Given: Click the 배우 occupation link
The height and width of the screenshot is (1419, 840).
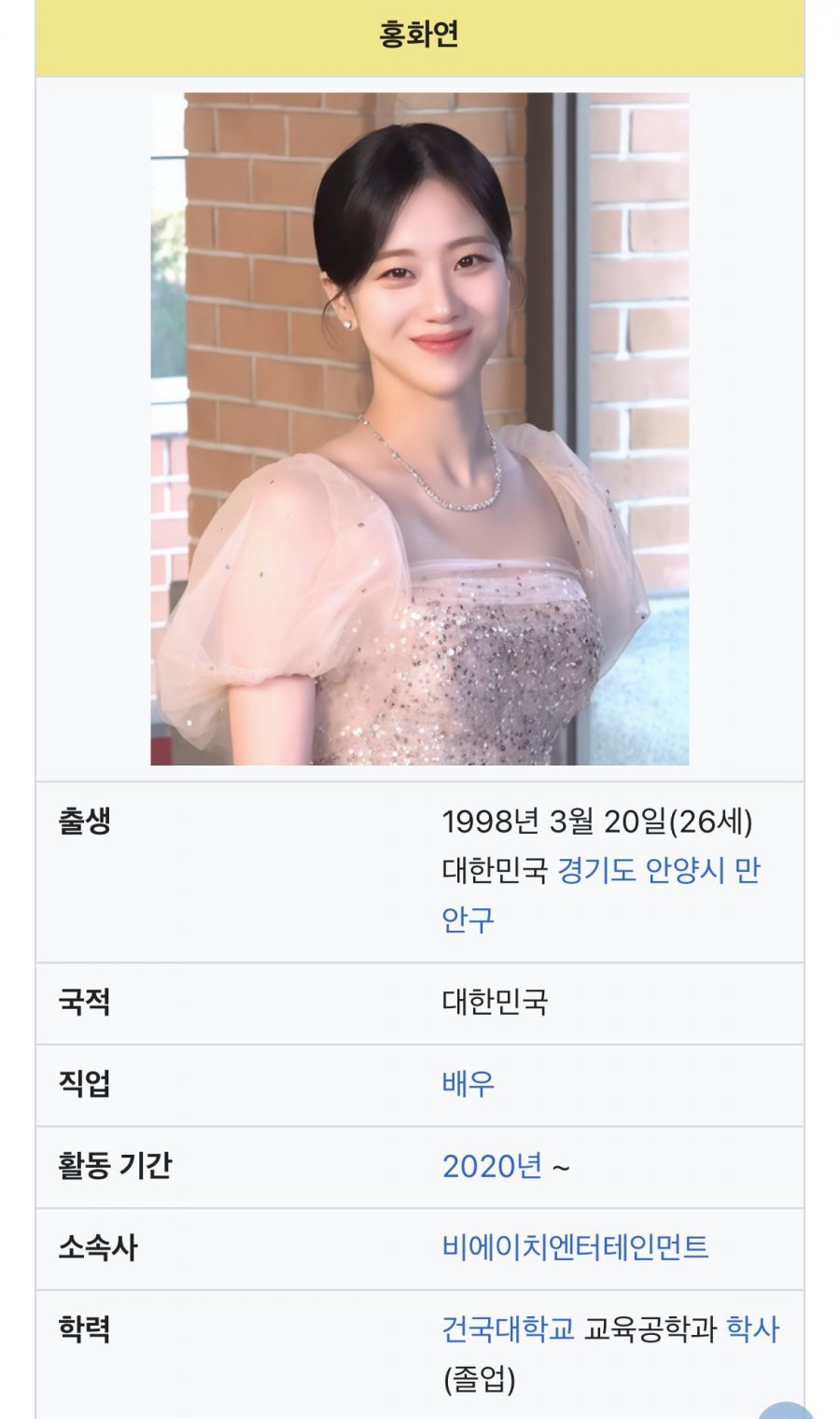Looking at the screenshot, I should coord(468,1084).
